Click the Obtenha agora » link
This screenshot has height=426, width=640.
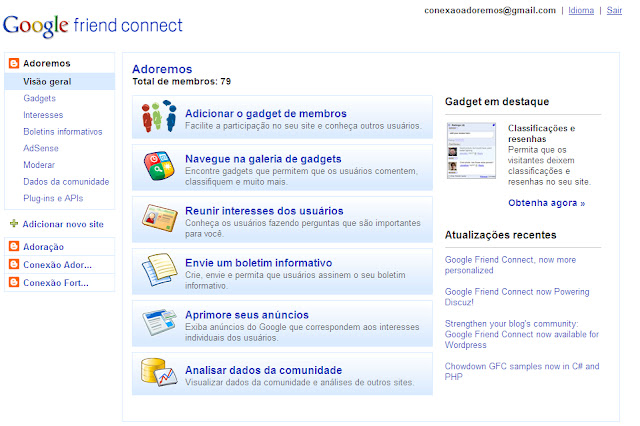[547, 203]
